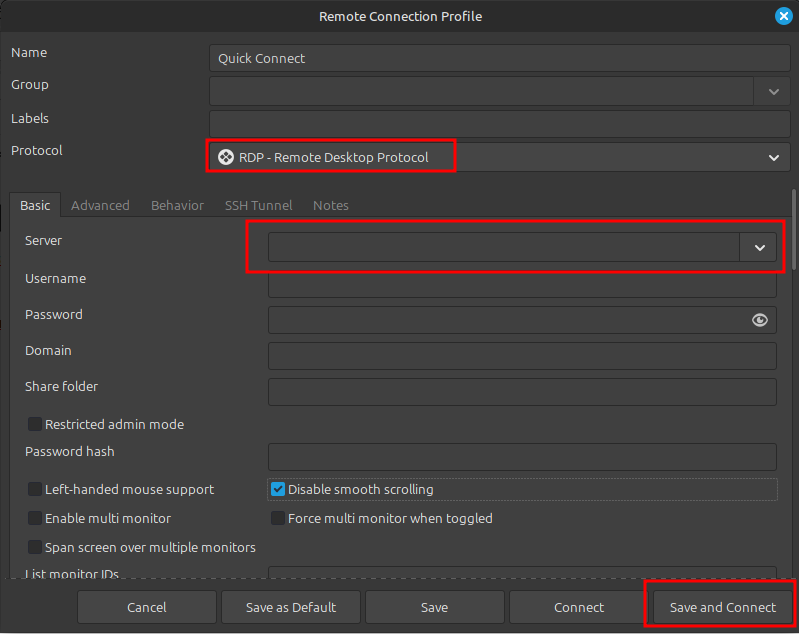
Task: Uncheck Disable smooth scrolling
Action: (279, 490)
